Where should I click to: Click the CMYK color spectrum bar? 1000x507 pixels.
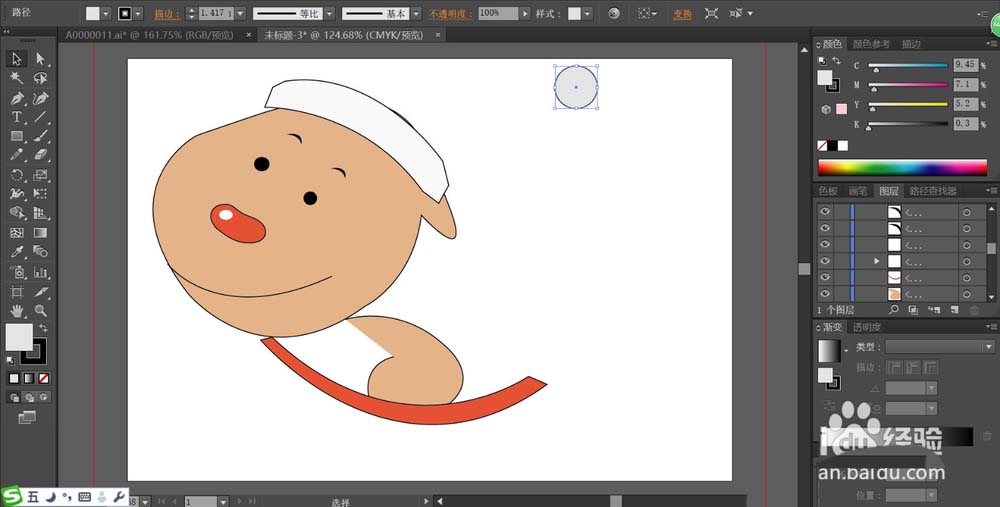902,167
